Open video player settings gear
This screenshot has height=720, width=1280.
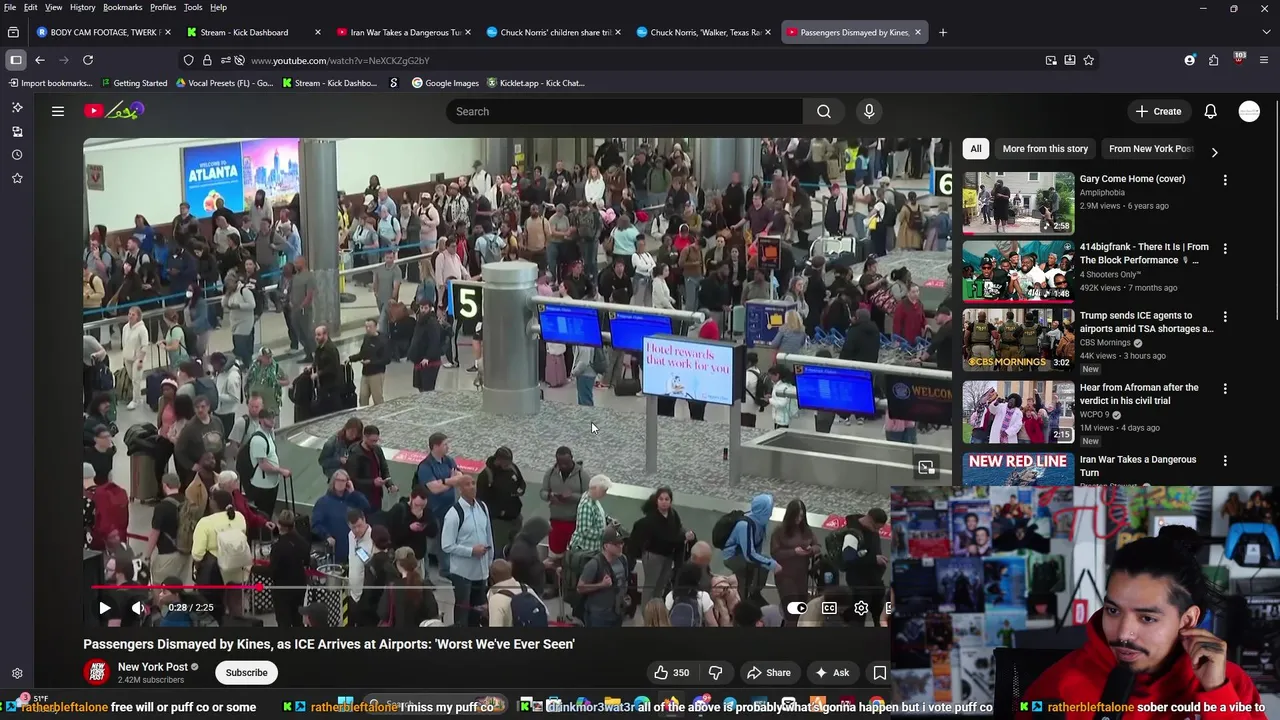coord(861,608)
